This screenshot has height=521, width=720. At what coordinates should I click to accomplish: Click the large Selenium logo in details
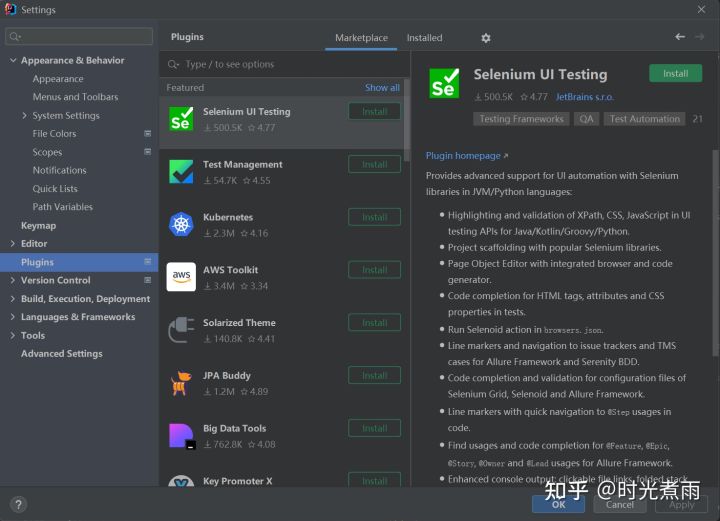444,83
